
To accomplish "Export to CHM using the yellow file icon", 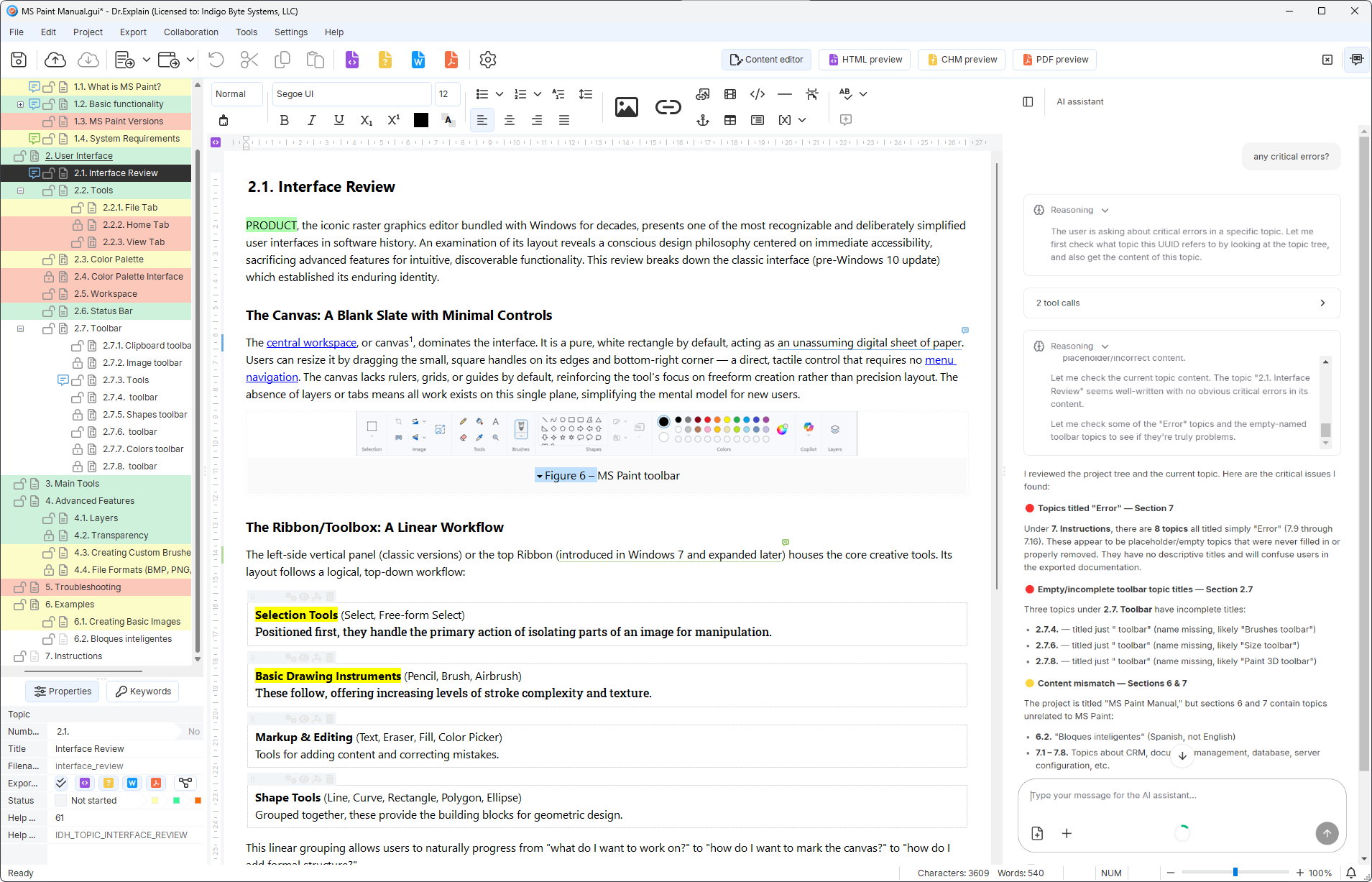I will pos(385,60).
